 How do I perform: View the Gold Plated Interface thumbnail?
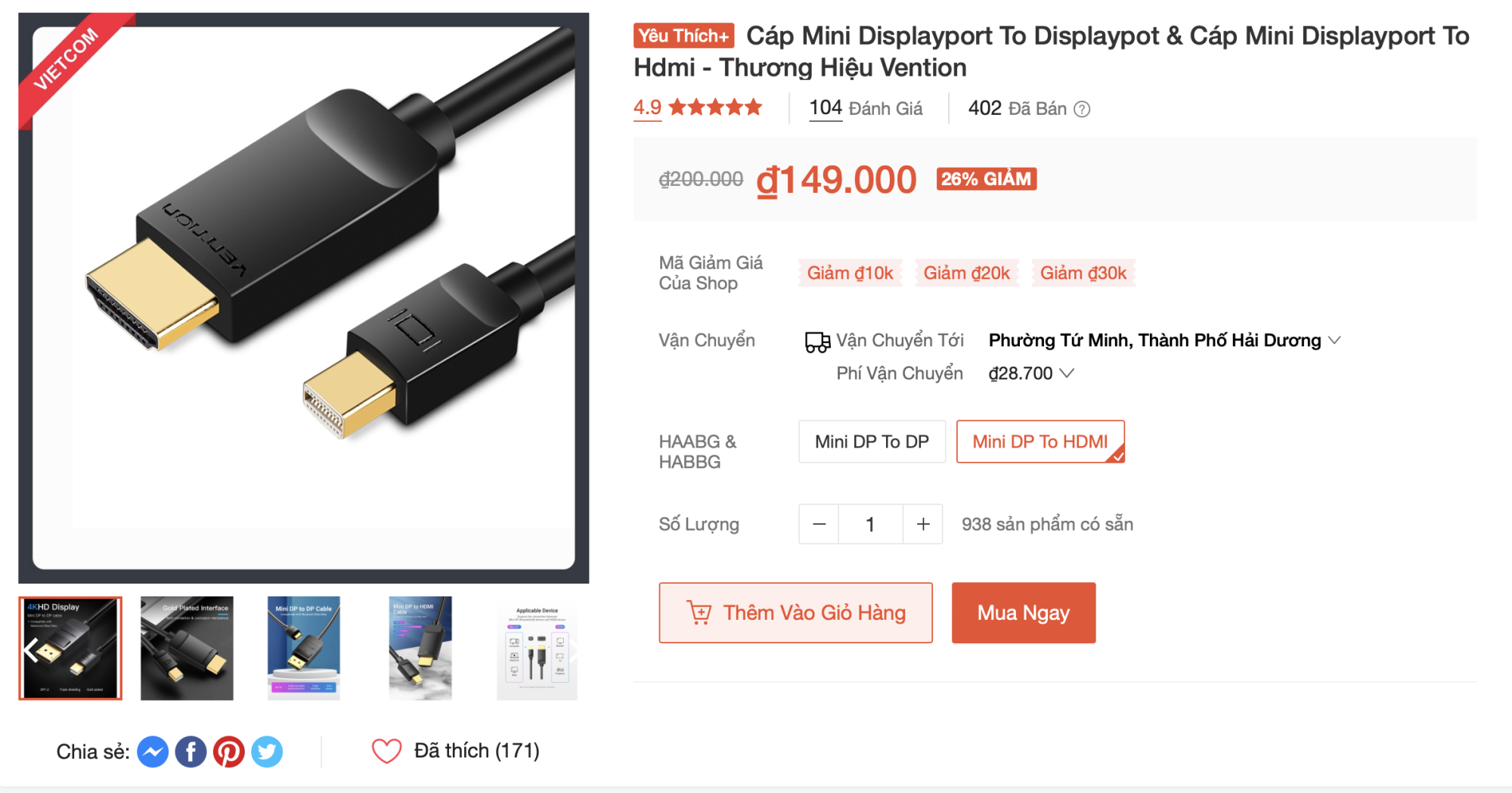tap(187, 648)
